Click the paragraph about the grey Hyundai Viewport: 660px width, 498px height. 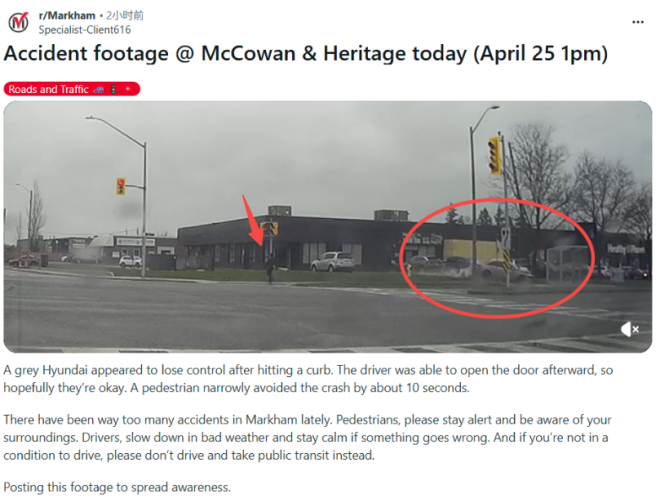pyautogui.click(x=308, y=378)
